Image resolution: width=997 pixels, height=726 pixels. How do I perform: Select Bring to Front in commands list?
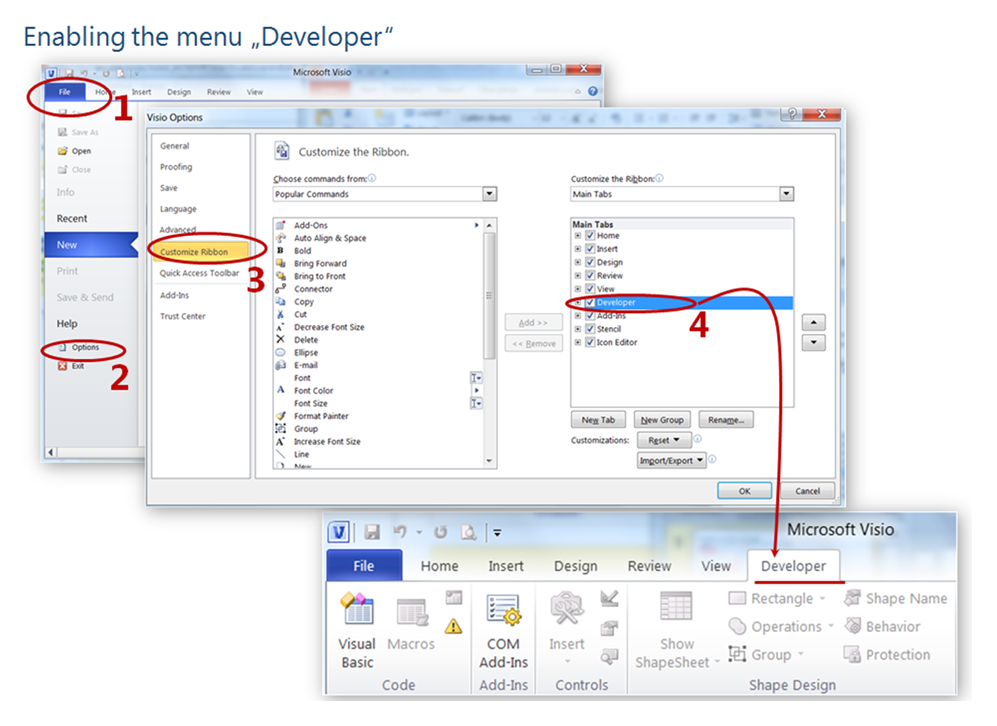[x=320, y=277]
